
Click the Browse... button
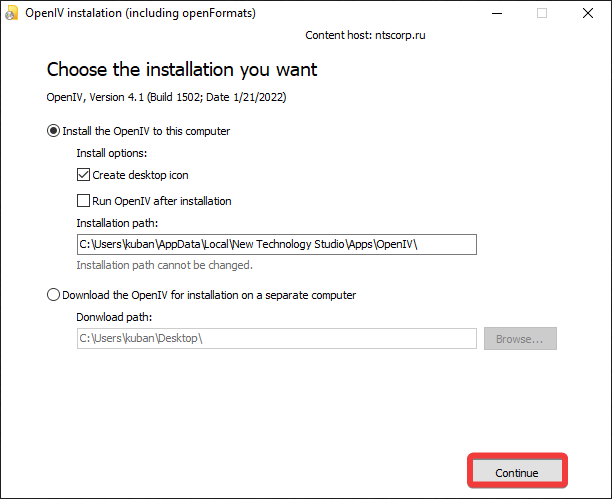point(520,339)
